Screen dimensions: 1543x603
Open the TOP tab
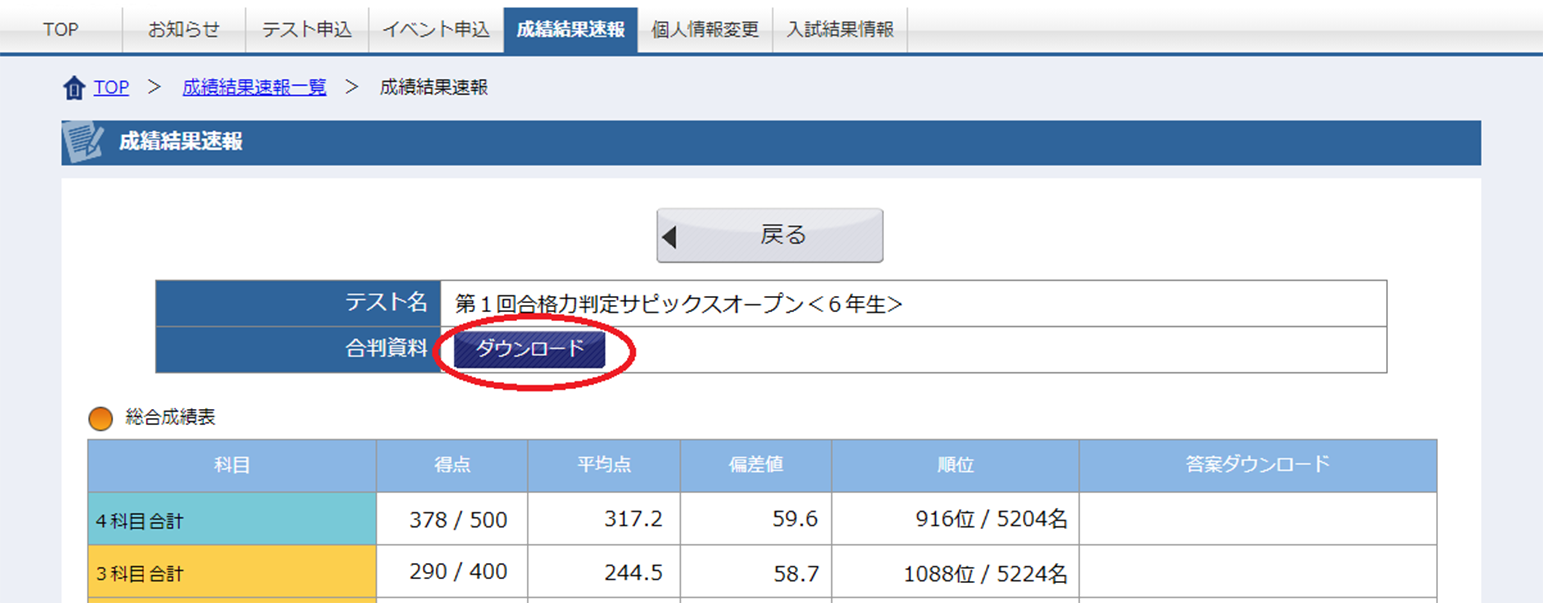[60, 29]
